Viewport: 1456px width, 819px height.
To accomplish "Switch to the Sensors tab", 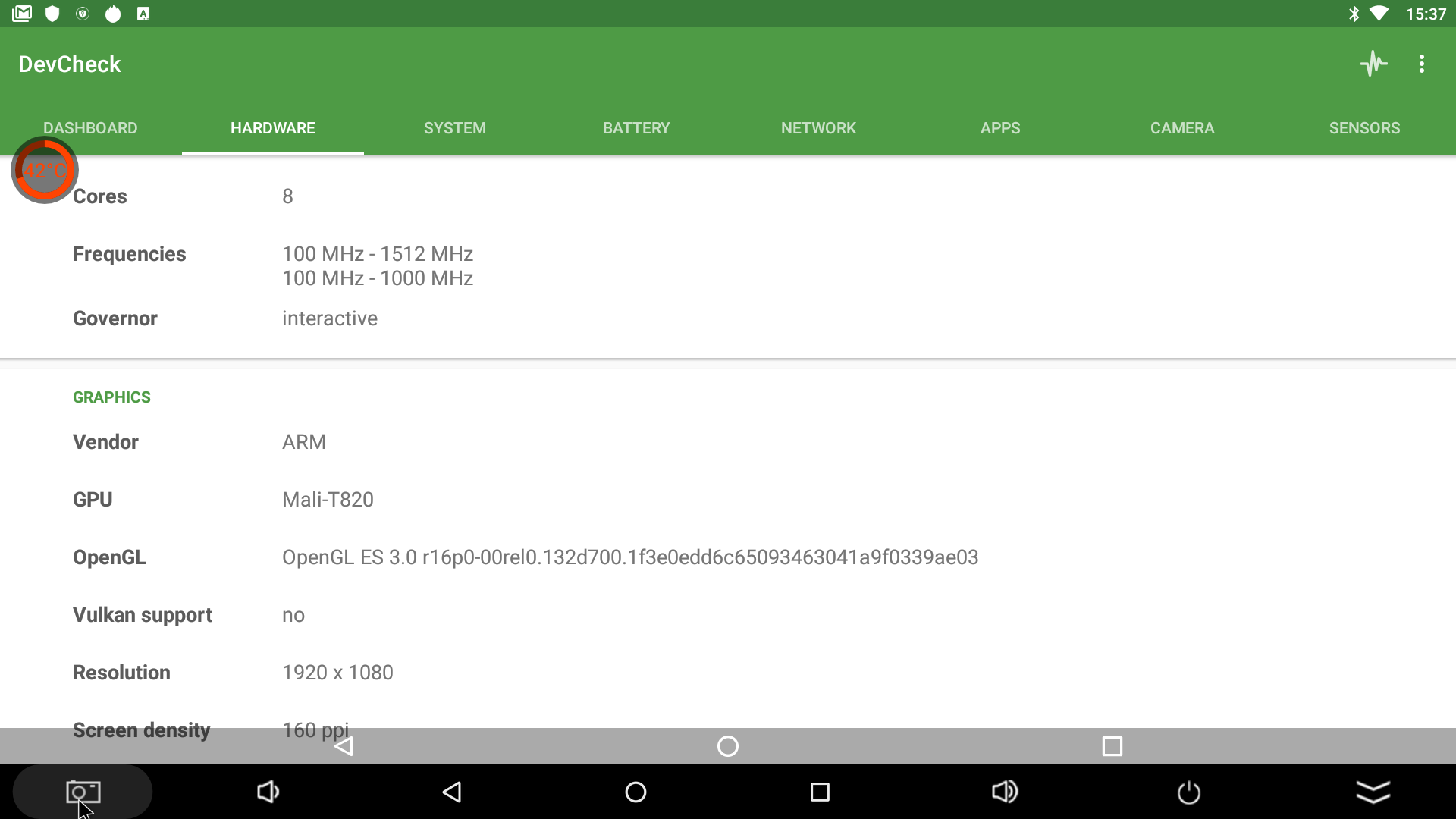I will tap(1364, 128).
